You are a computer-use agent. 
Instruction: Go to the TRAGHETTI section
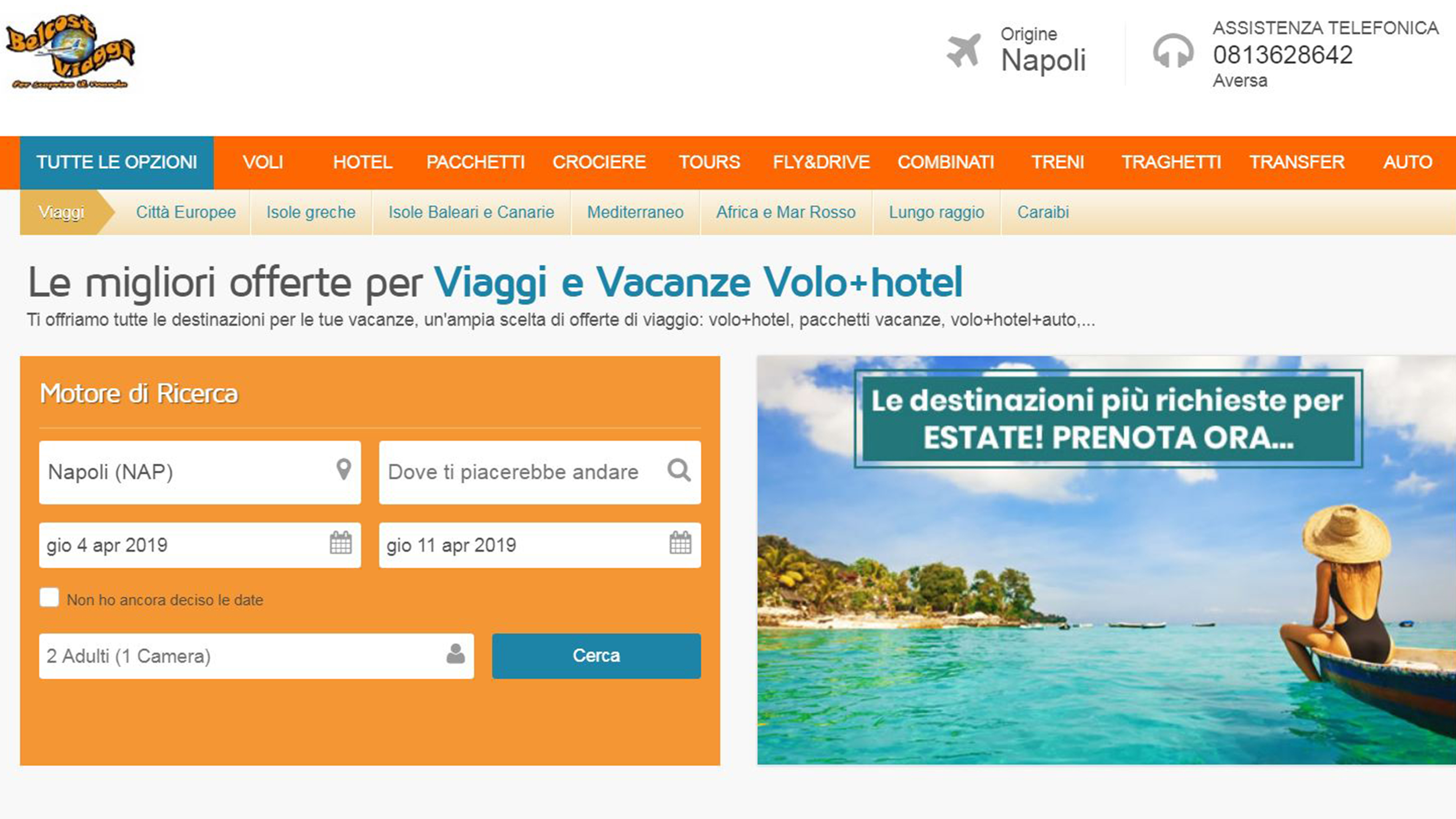click(x=1171, y=162)
